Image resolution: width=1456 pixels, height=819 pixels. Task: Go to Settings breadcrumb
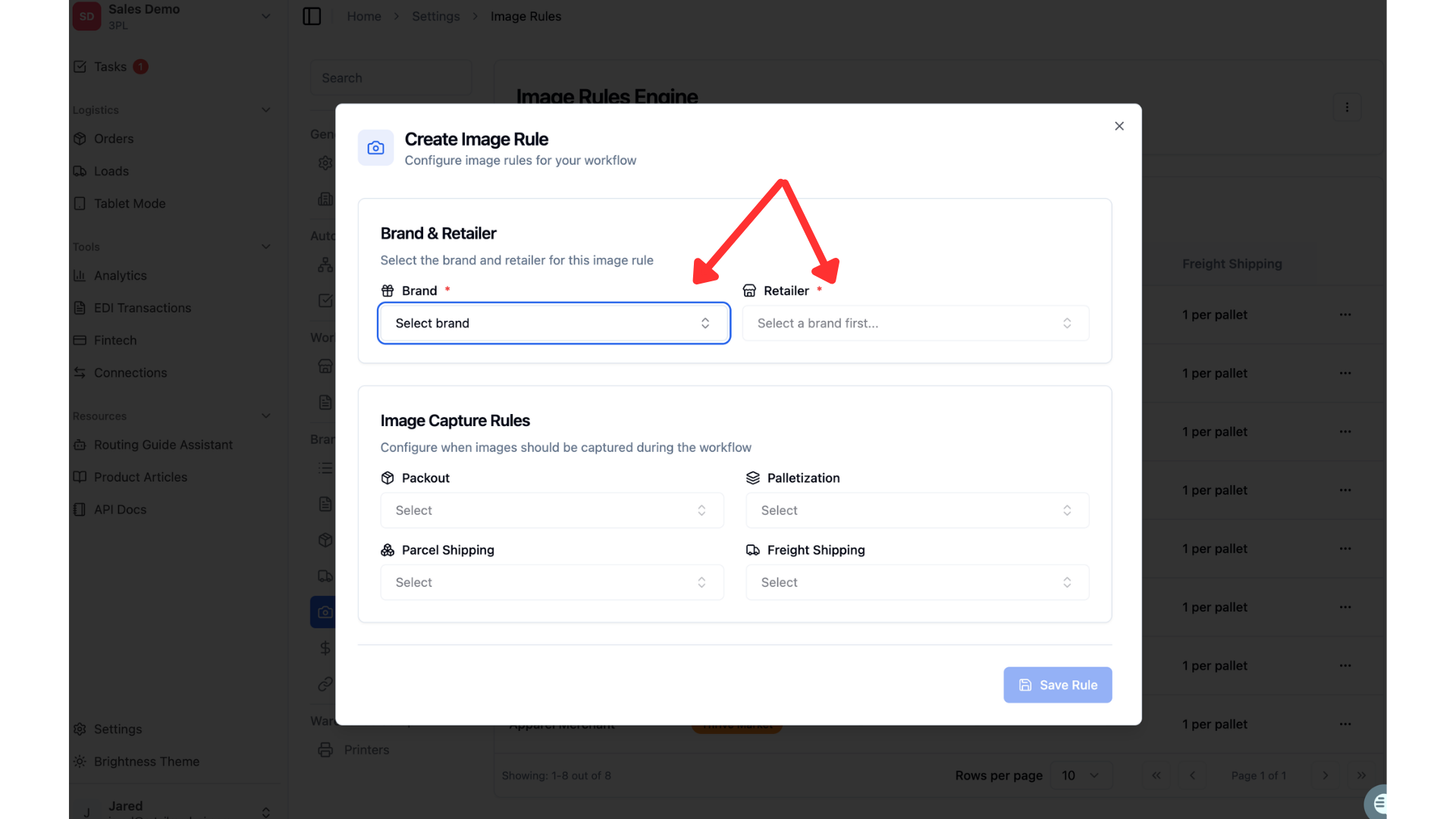click(x=436, y=16)
